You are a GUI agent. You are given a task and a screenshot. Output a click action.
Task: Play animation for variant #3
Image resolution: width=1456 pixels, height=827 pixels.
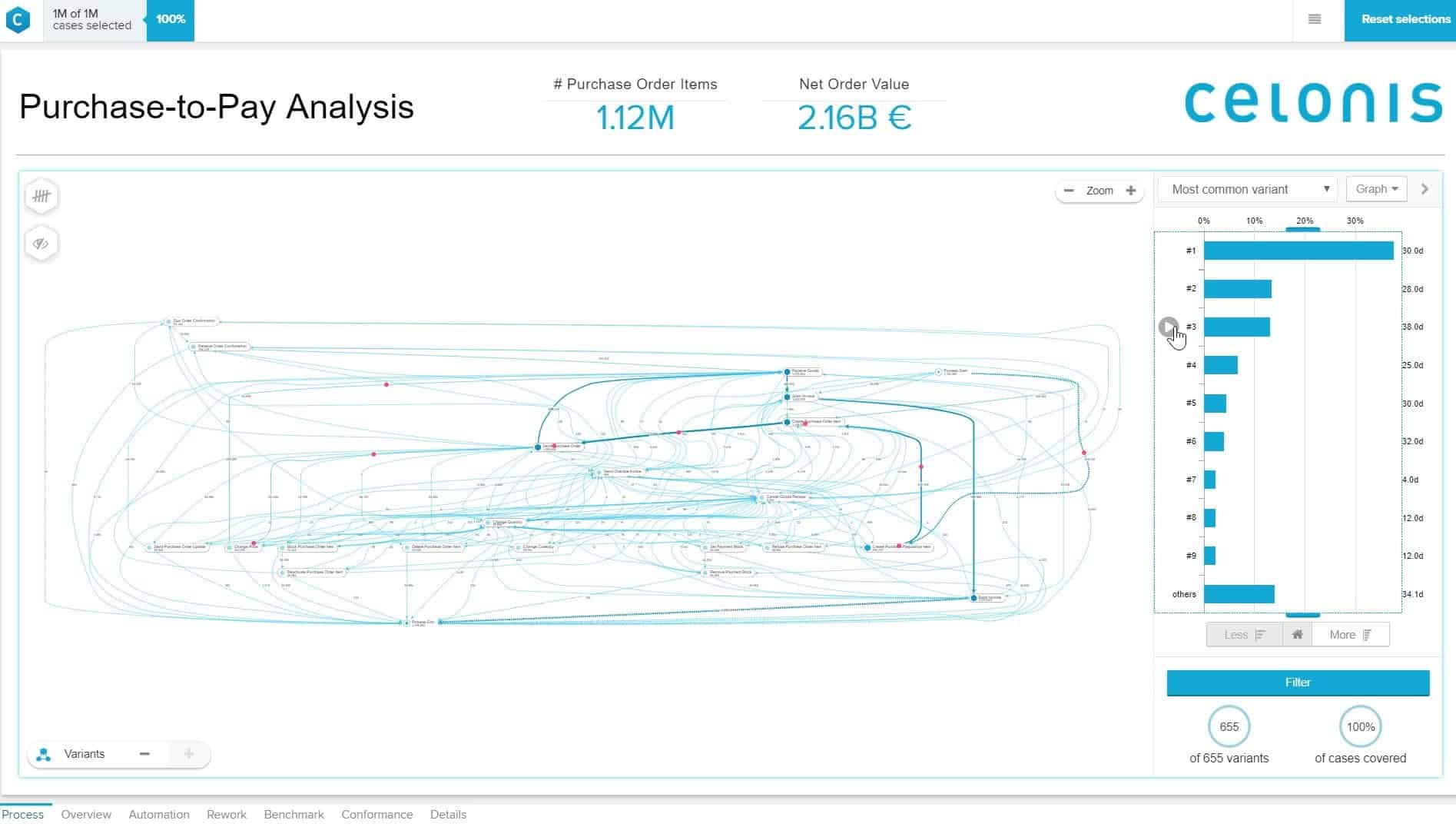pos(1168,327)
